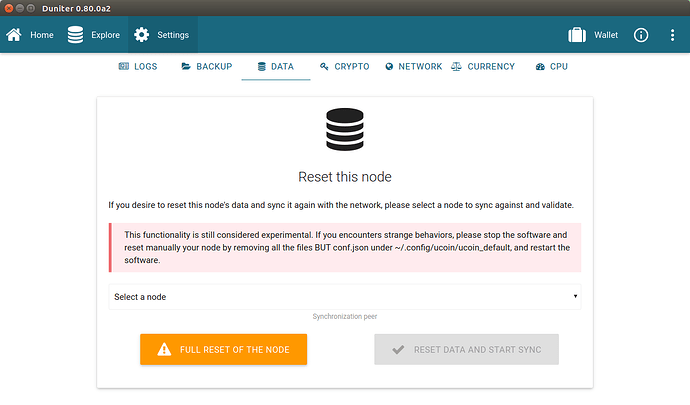Viewport: 690px width, 405px height.
Task: Open the CURRENCY tab
Action: pyautogui.click(x=483, y=66)
